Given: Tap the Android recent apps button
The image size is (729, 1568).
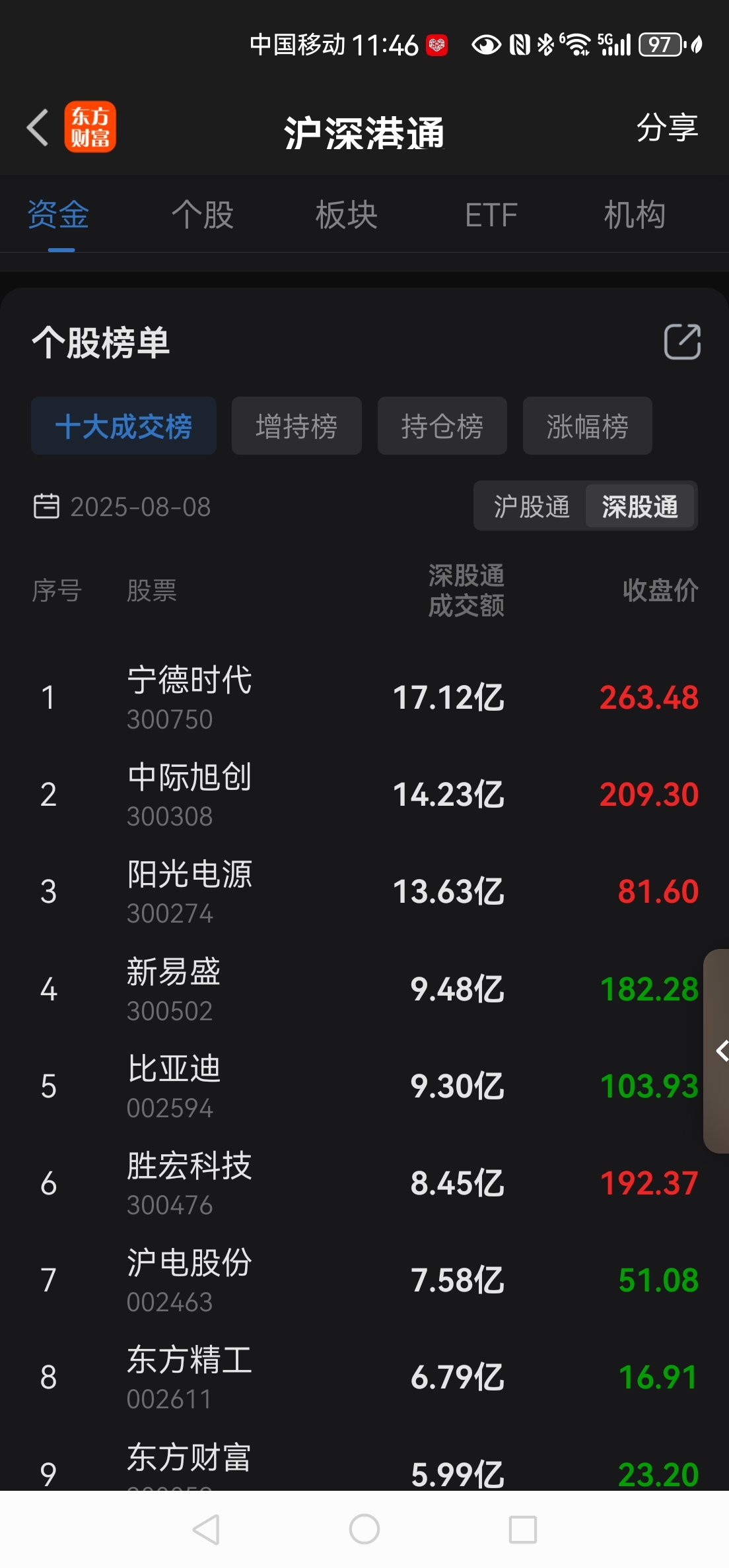Looking at the screenshot, I should [x=523, y=1529].
